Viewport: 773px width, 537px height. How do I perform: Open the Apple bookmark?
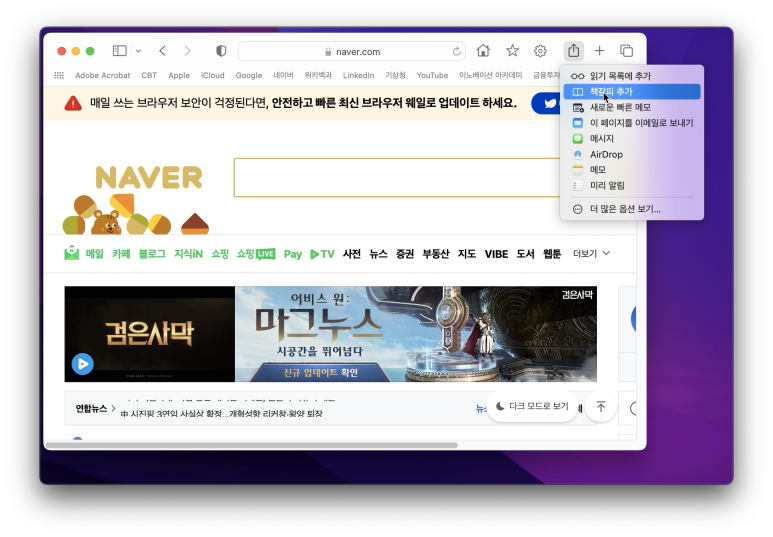point(179,75)
